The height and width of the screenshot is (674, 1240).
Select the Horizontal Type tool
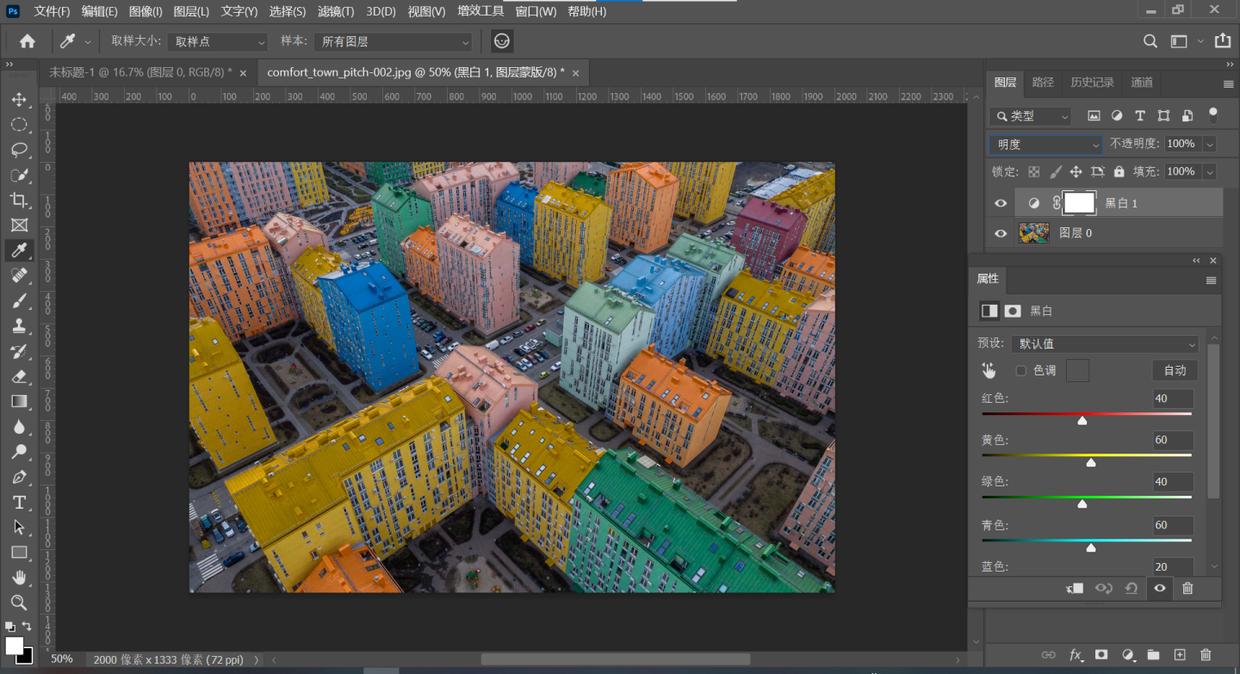(x=19, y=502)
